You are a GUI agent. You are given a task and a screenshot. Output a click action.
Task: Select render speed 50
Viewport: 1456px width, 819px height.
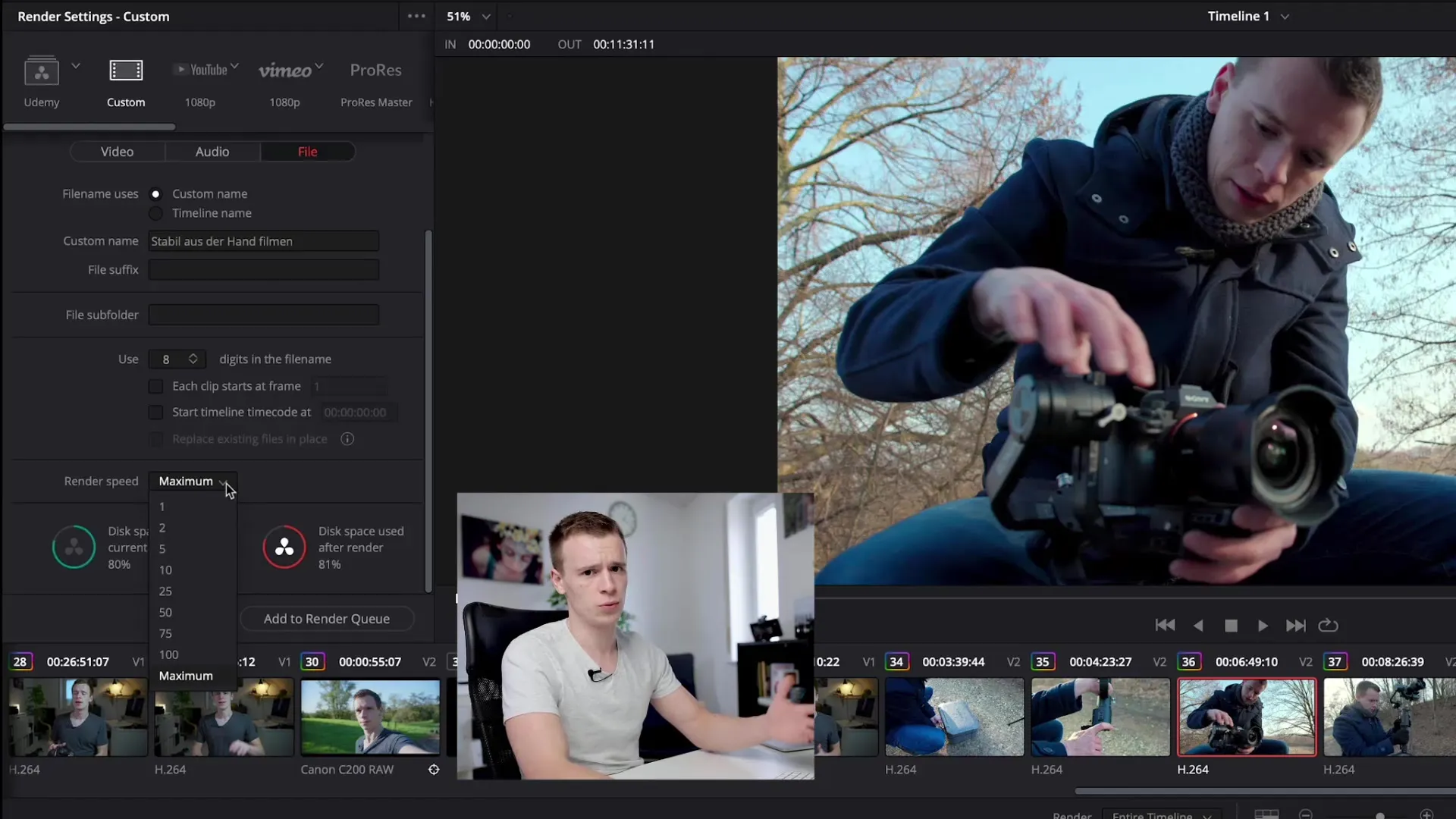tap(193, 613)
